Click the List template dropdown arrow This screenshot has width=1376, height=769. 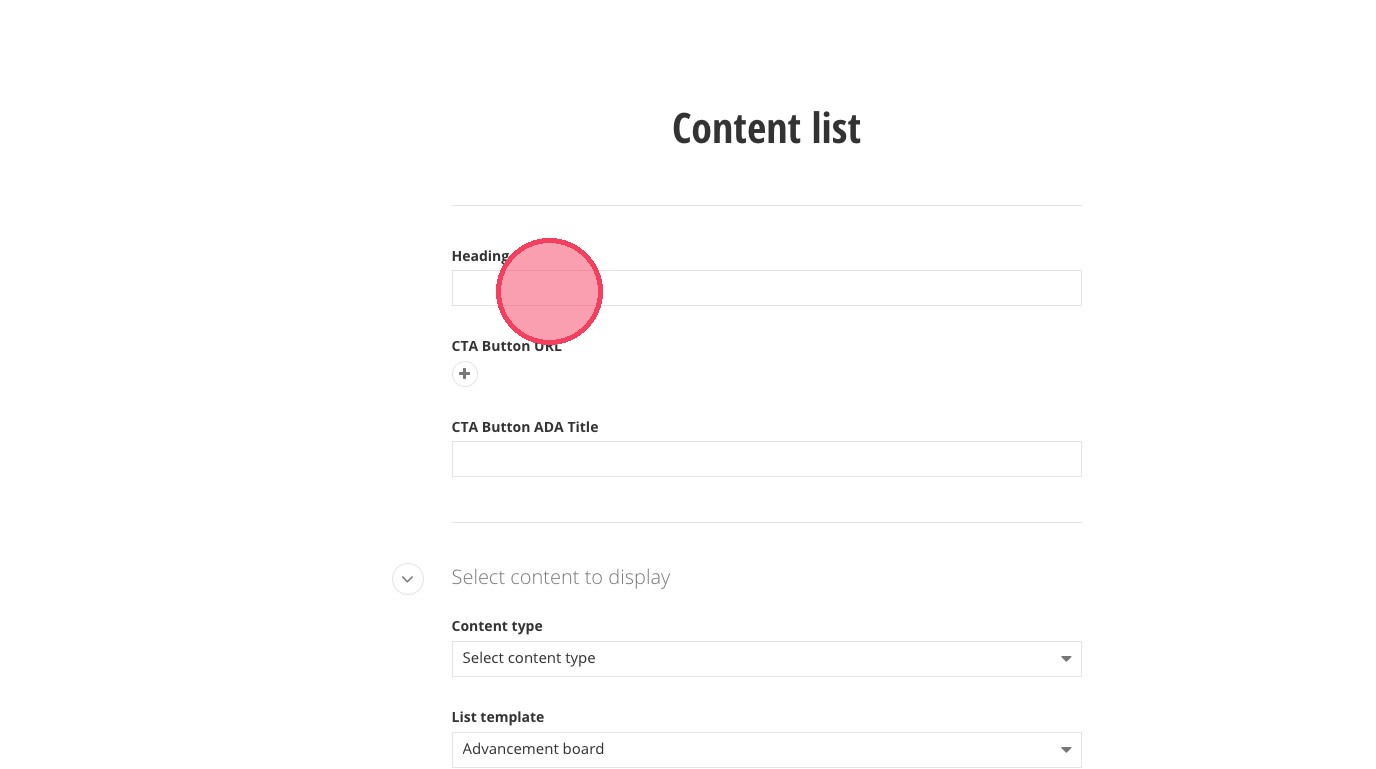(1065, 750)
